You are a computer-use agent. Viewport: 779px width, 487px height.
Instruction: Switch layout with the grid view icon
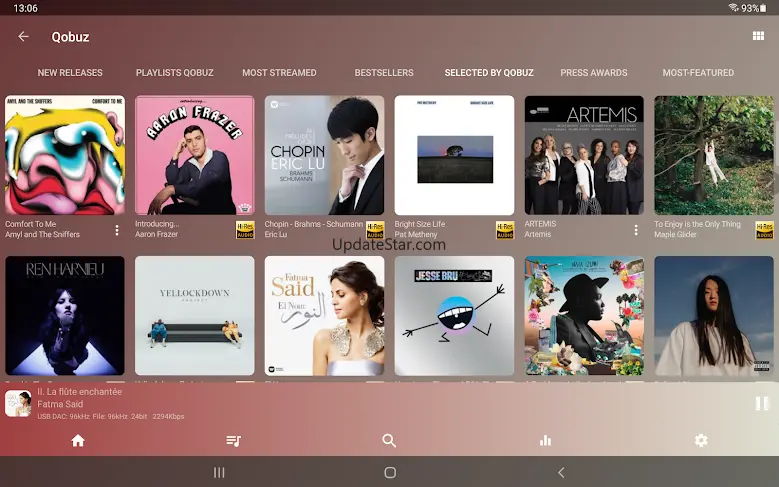(x=758, y=36)
